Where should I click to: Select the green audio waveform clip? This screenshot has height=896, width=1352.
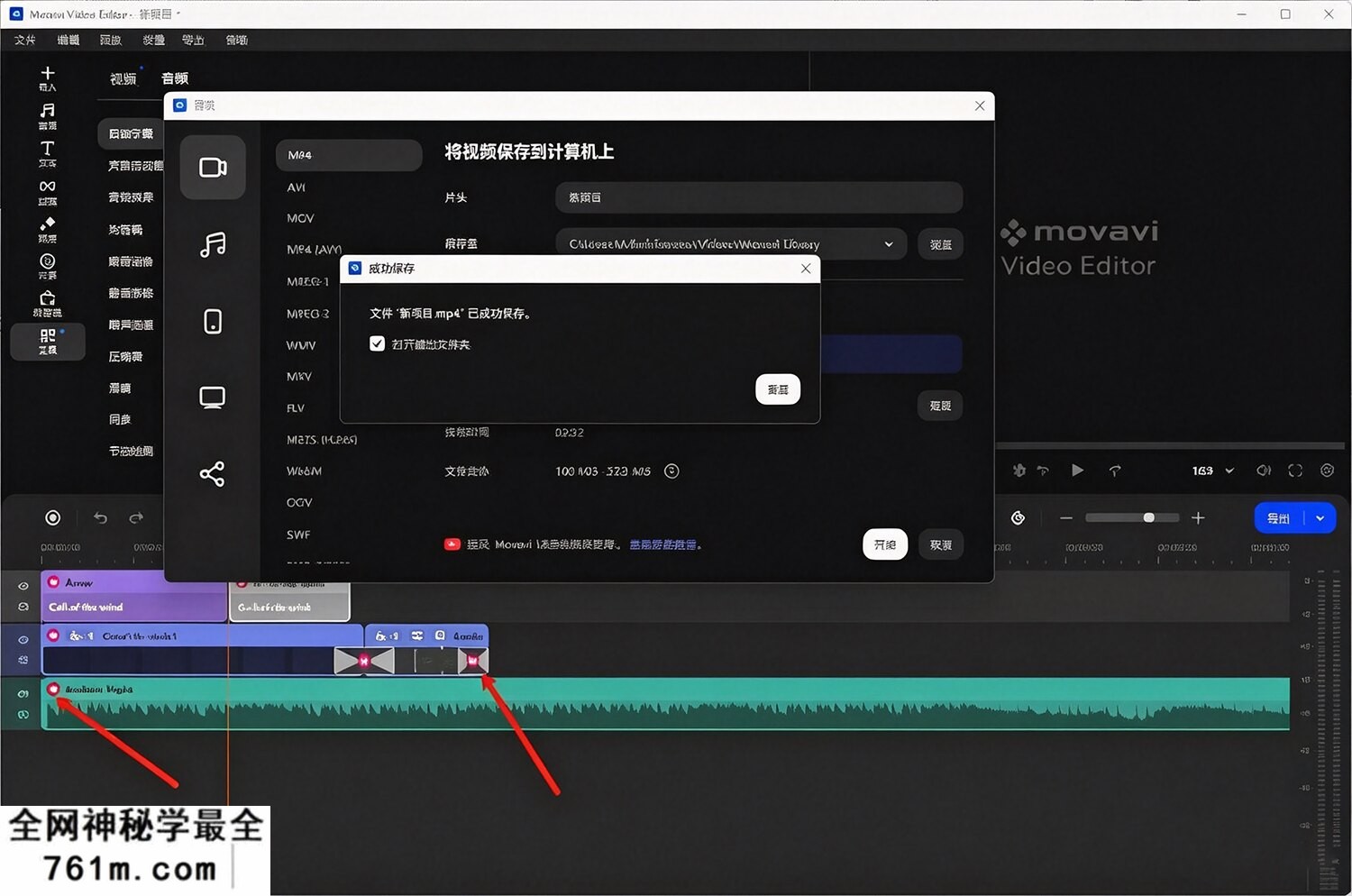(666, 704)
